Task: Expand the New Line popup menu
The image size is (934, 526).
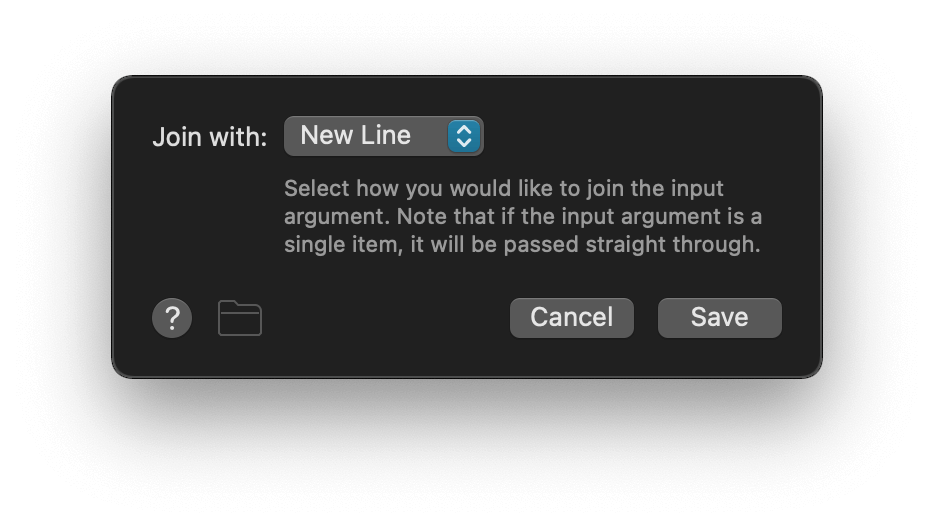Action: pyautogui.click(x=383, y=136)
